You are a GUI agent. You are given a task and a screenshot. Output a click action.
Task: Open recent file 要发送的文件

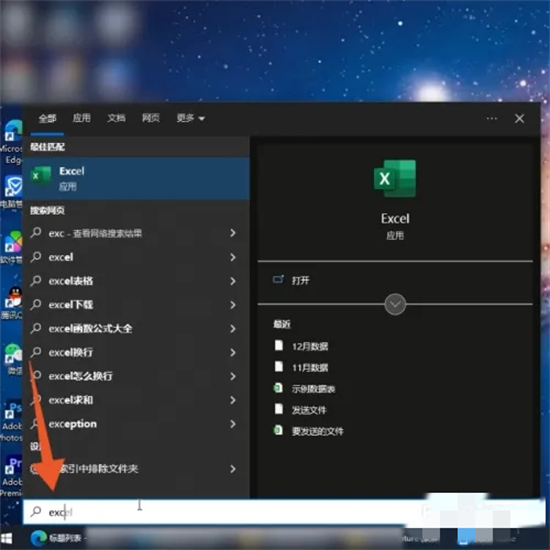[x=318, y=431]
